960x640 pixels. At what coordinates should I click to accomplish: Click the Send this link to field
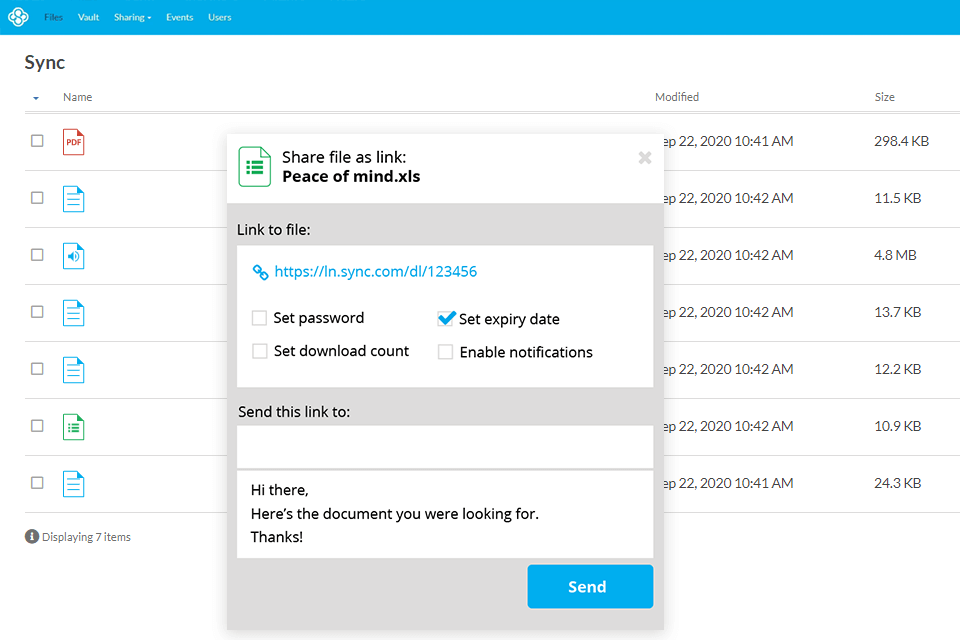[445, 446]
